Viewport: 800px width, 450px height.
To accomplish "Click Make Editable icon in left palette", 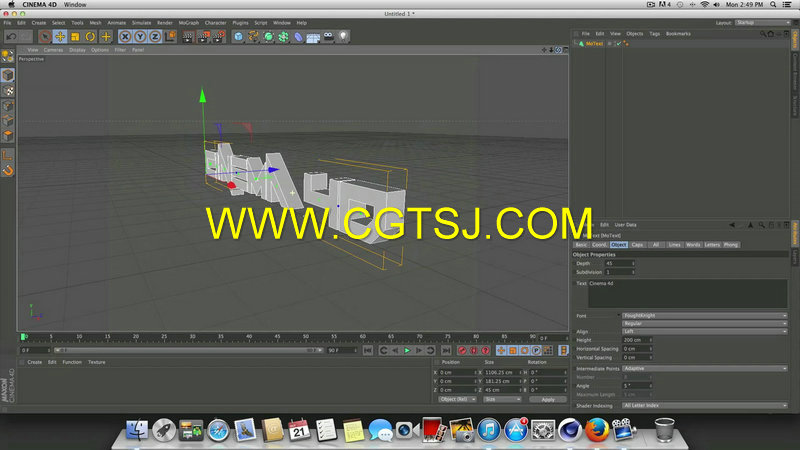I will tap(8, 56).
